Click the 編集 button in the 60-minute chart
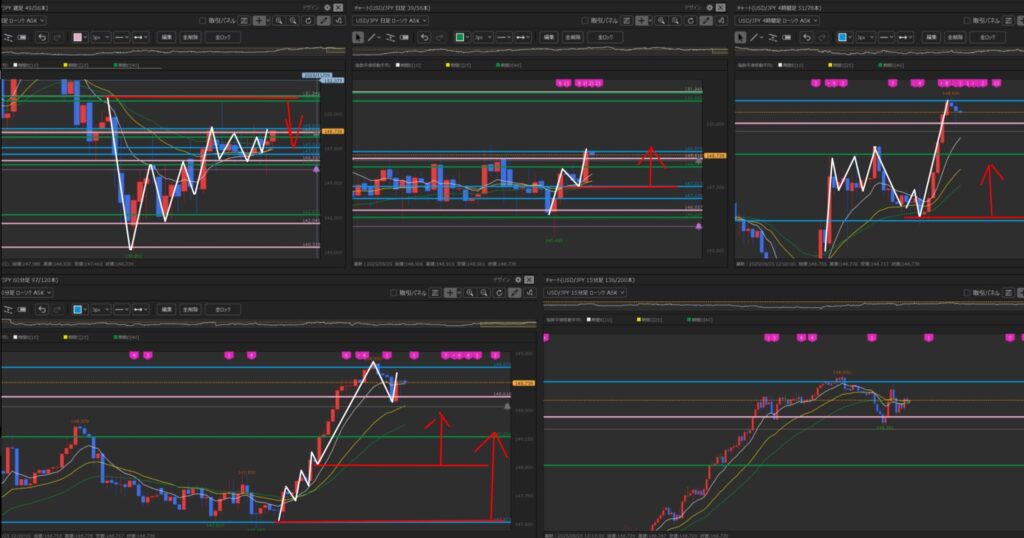The image size is (1024, 538). coord(167,310)
